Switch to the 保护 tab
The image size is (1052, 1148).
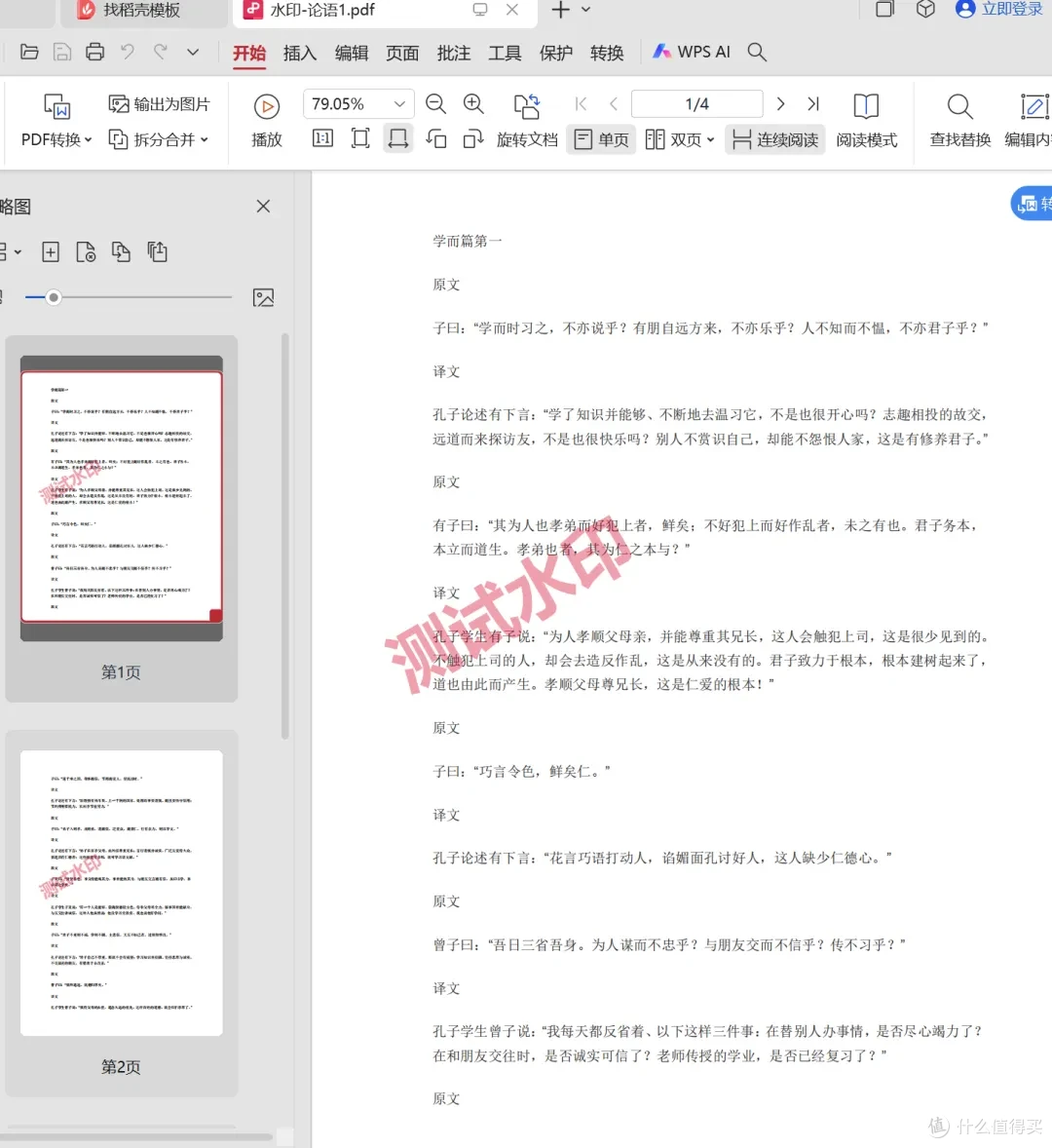point(556,53)
